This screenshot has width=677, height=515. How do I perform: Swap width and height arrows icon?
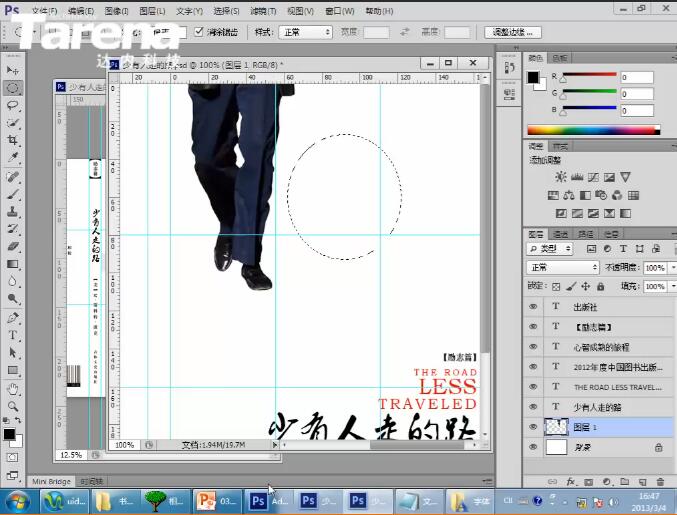405,32
